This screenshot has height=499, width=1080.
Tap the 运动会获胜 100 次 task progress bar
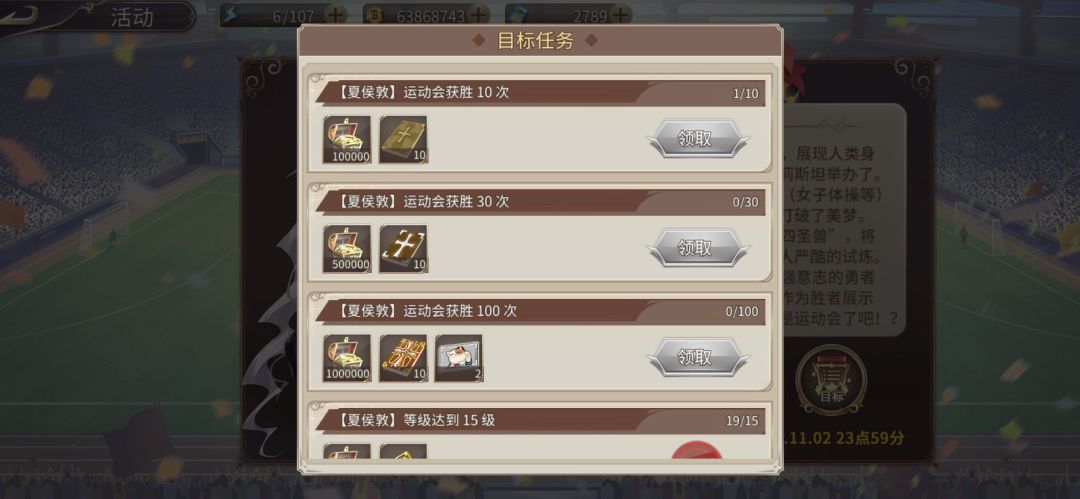coord(540,312)
